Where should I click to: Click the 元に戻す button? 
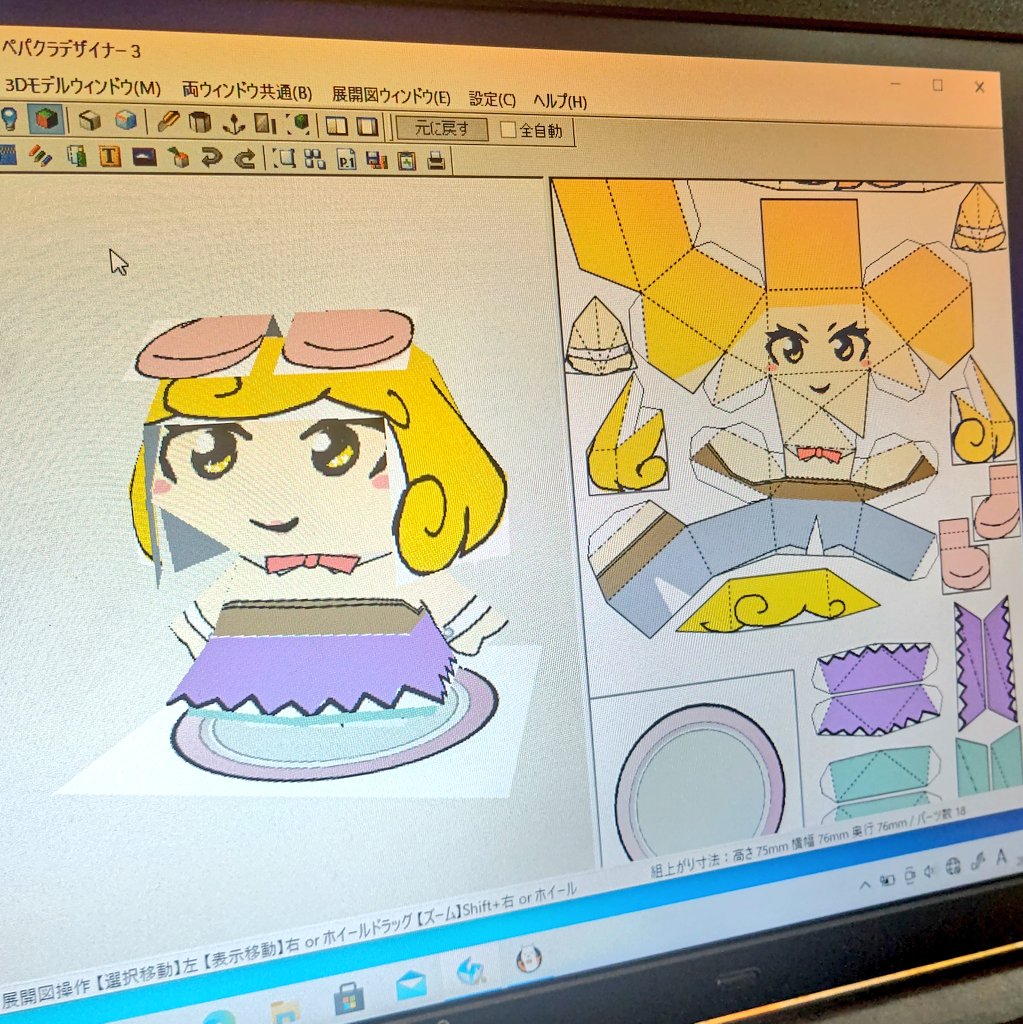coord(442,129)
